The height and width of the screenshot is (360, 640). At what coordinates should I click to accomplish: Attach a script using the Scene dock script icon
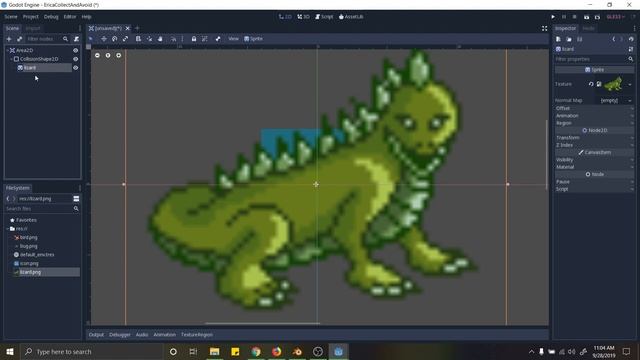tap(76, 39)
